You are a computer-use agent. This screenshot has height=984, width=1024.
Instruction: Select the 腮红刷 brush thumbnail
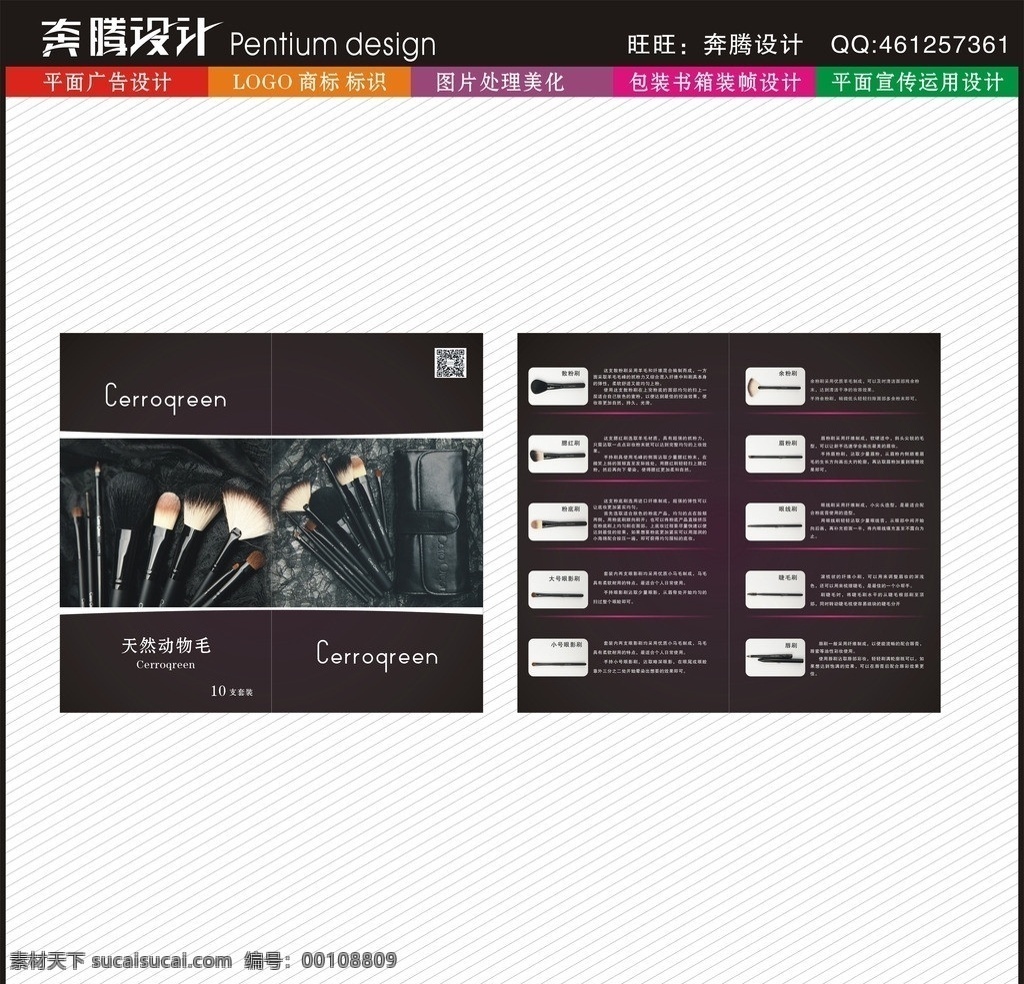coord(558,454)
